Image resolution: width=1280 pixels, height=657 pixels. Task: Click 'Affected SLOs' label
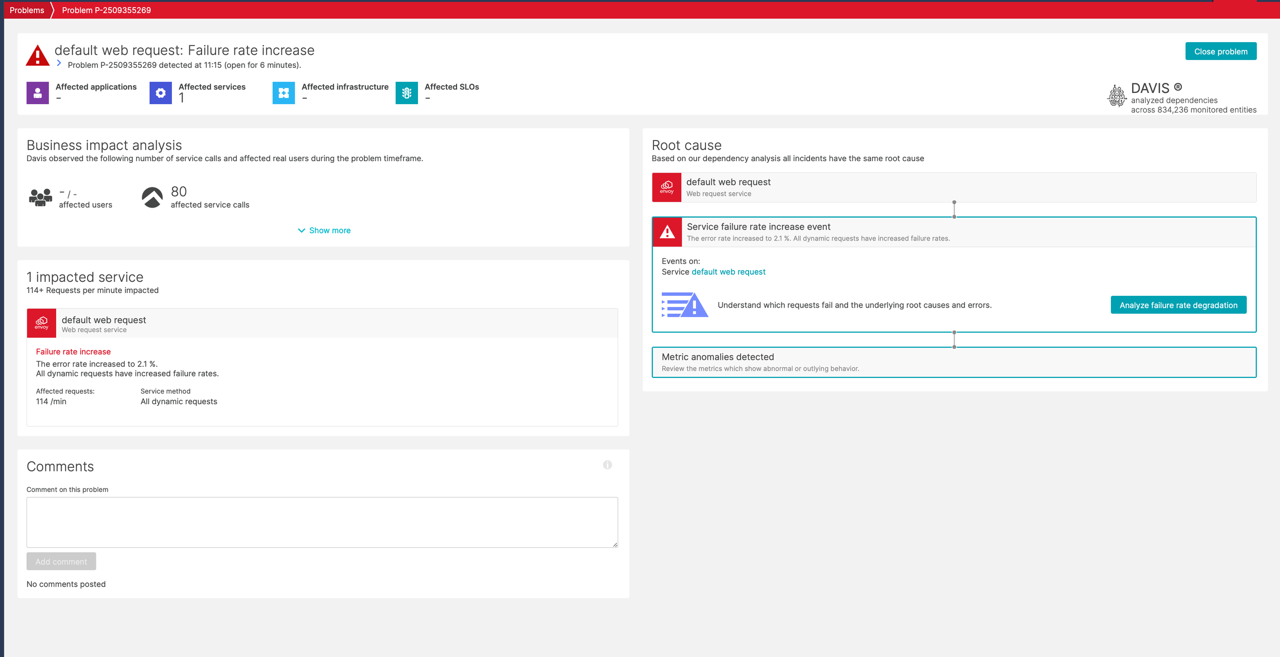point(452,87)
